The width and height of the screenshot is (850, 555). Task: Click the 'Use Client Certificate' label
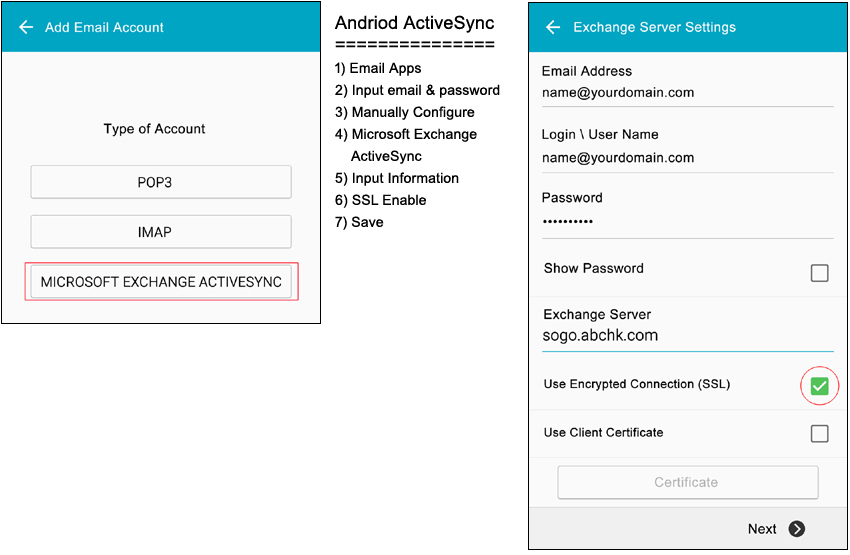pyautogui.click(x=603, y=433)
